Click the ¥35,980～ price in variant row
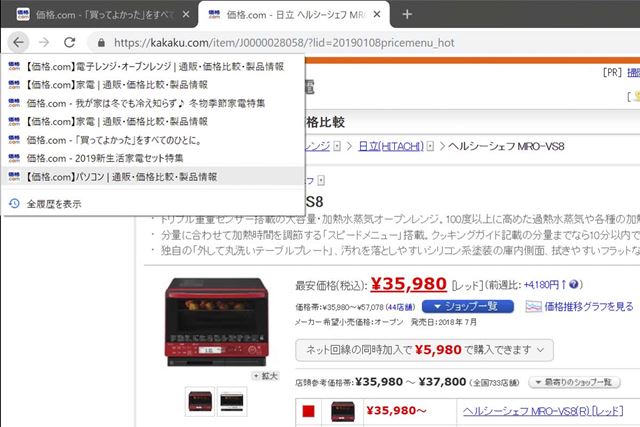Screen dimensions: 640x427 coord(396,410)
